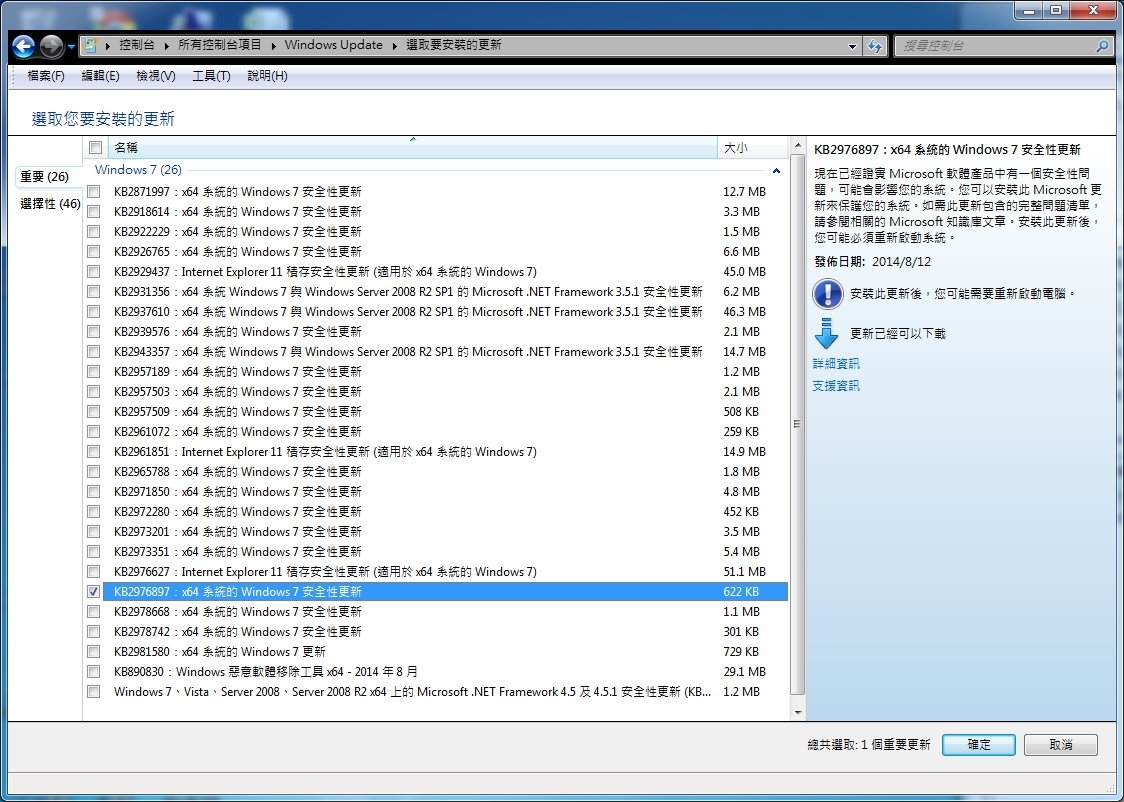Select the KB2976627 Internet Explorer 11 row
This screenshot has height=802, width=1124.
pyautogui.click(x=445, y=572)
